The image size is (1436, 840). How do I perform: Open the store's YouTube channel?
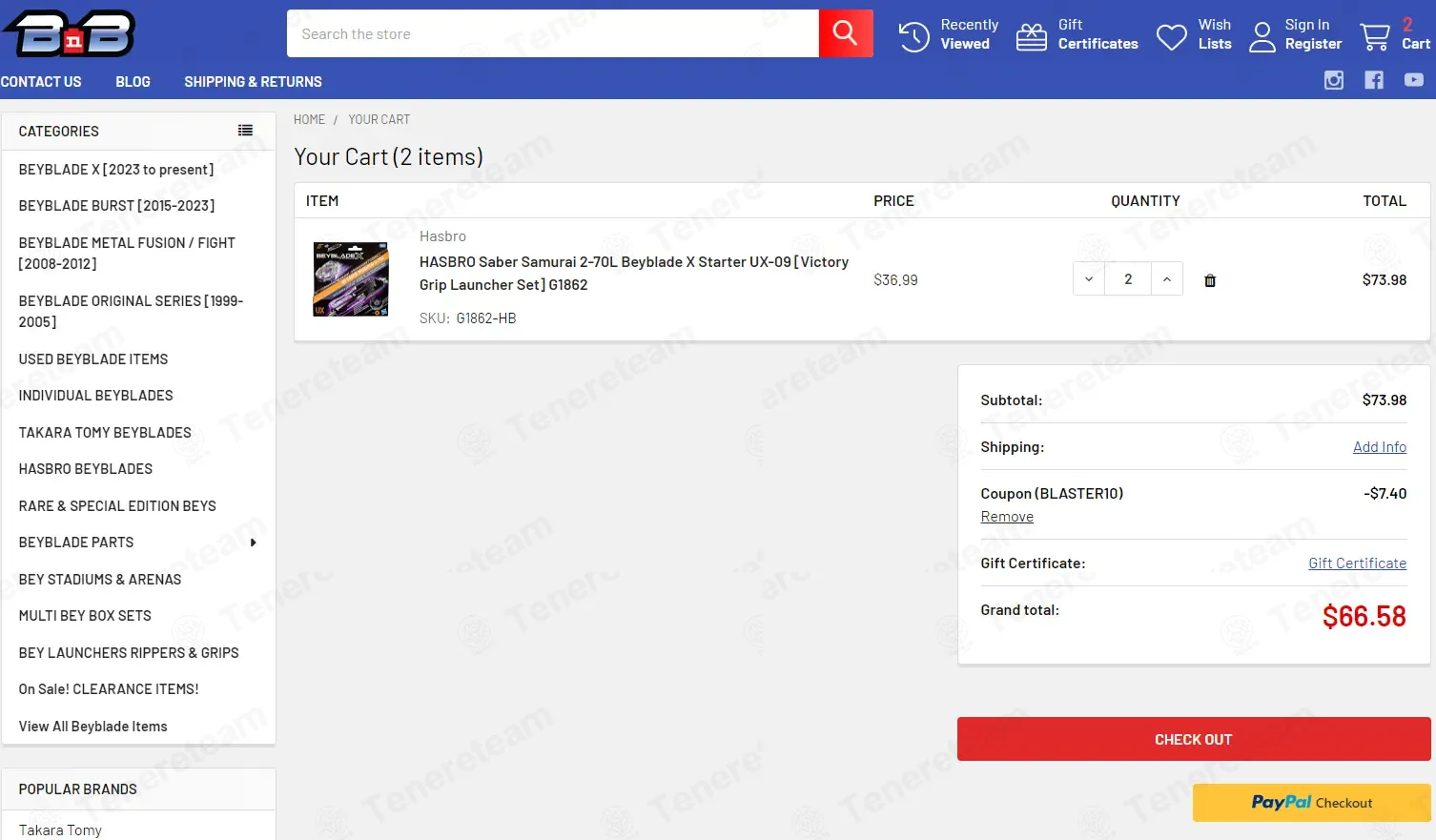point(1413,80)
